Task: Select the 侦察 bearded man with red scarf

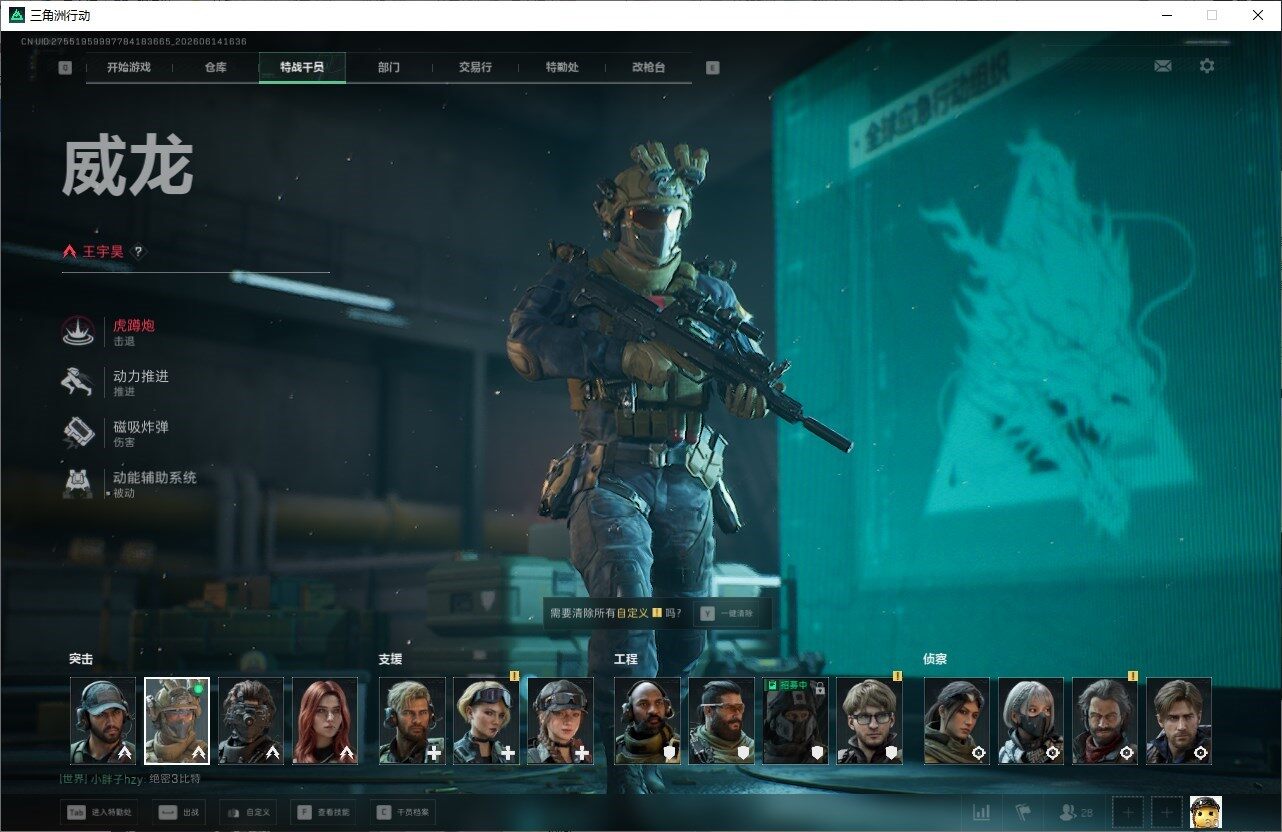Action: 1104,721
